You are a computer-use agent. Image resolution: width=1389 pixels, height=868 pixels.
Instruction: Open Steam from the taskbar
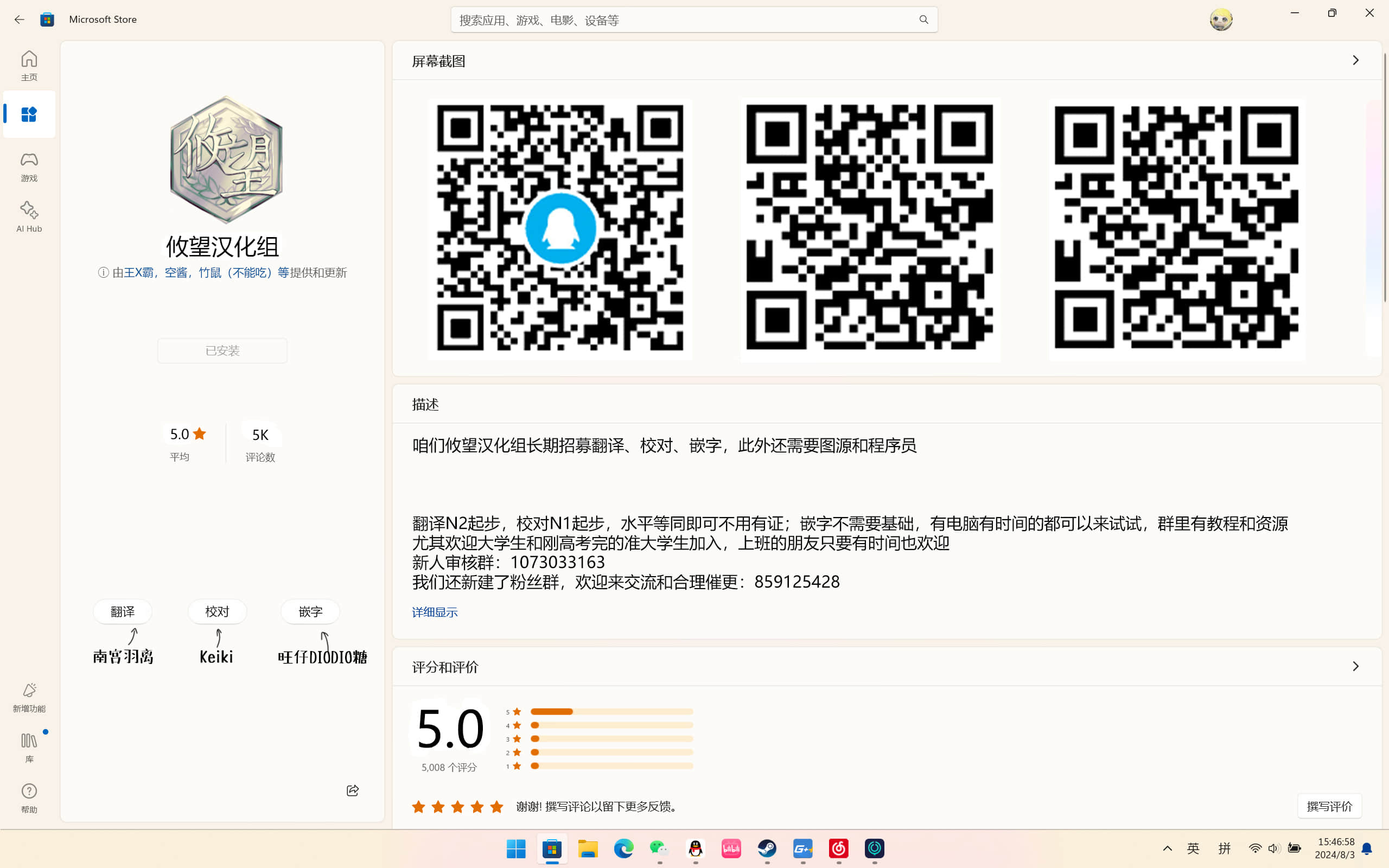tap(767, 848)
